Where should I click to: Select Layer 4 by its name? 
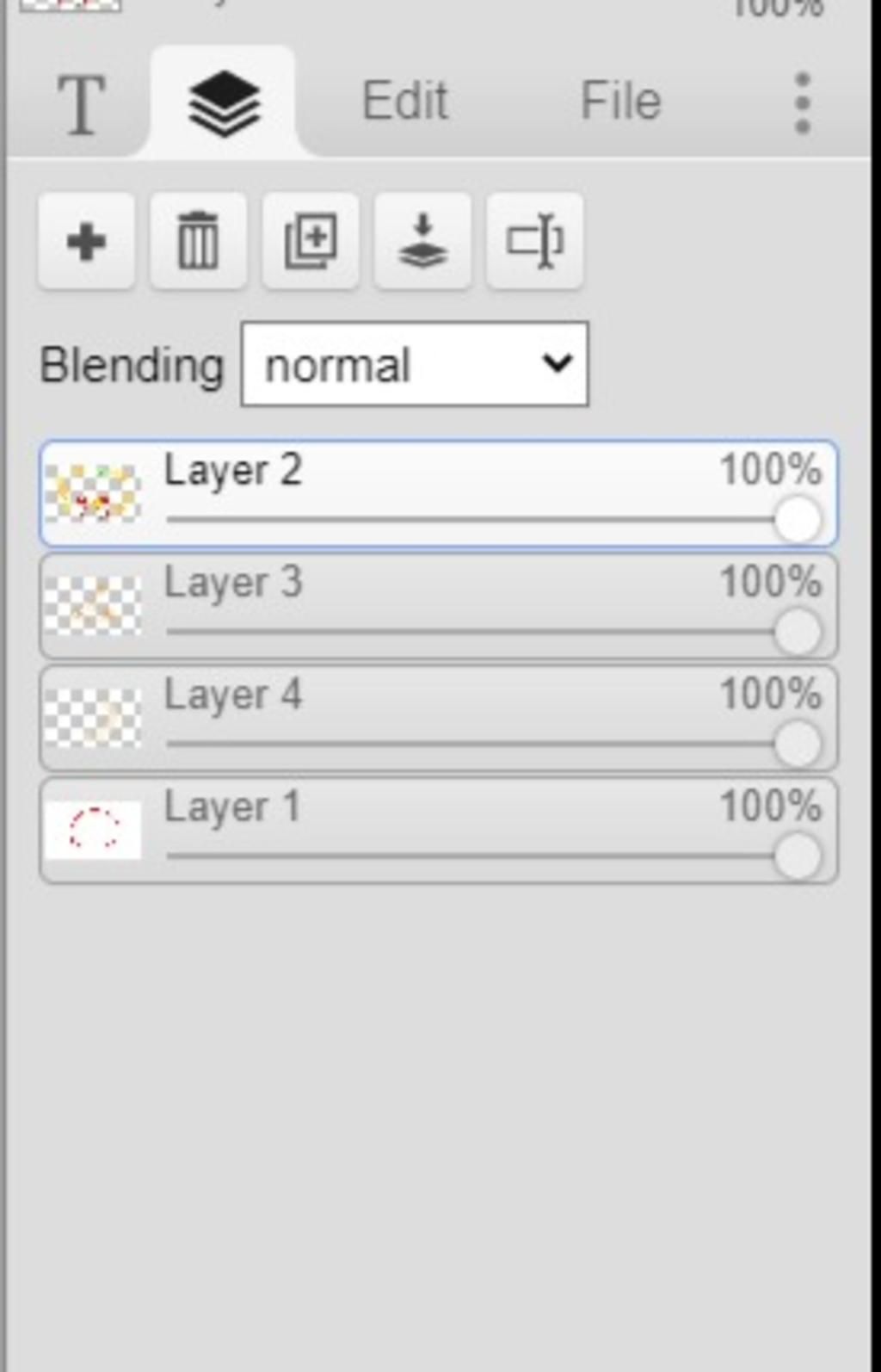[233, 695]
